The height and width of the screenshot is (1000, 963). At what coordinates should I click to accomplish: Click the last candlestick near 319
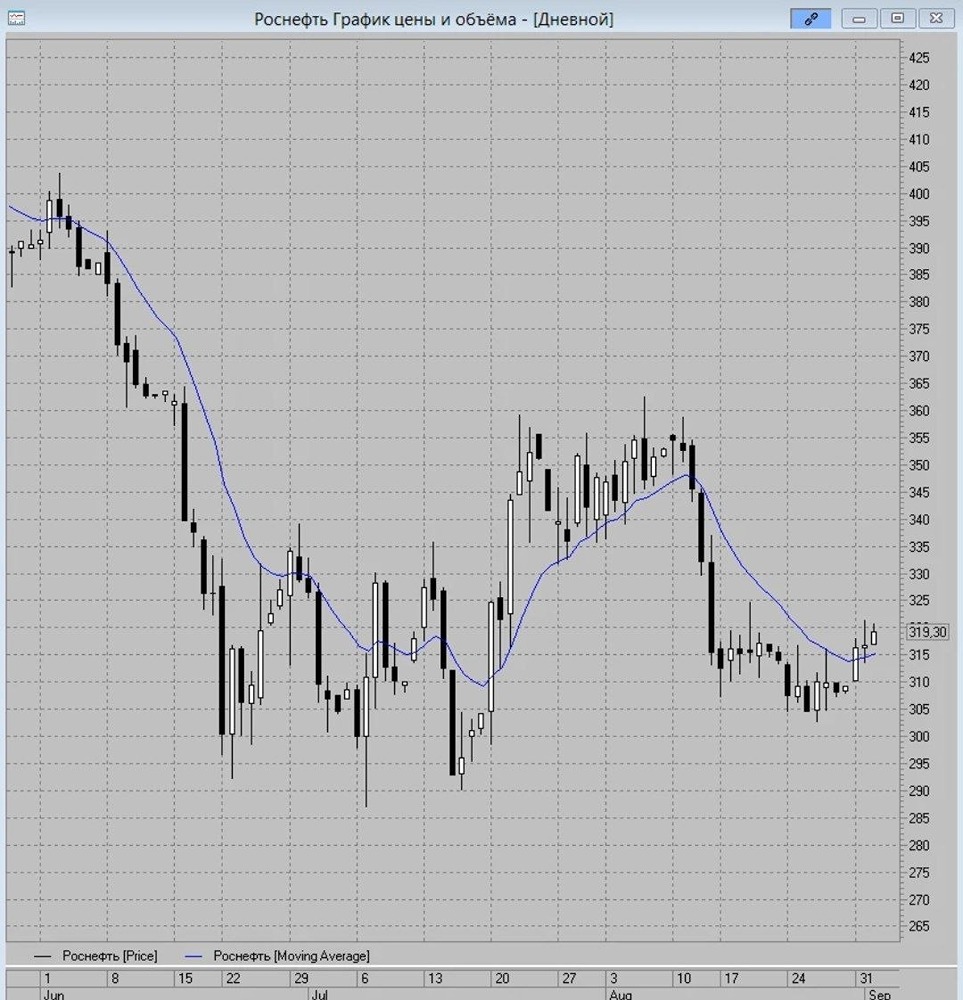874,638
